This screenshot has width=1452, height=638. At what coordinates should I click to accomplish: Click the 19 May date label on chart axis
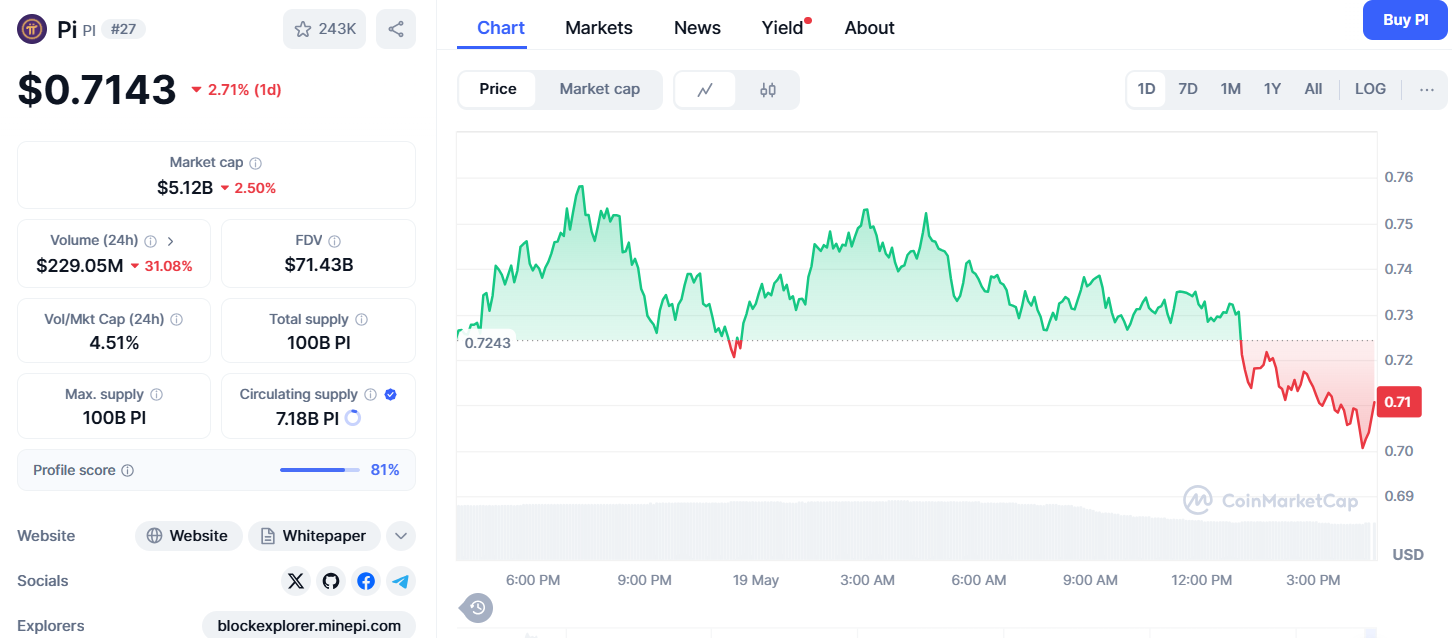pyautogui.click(x=755, y=580)
